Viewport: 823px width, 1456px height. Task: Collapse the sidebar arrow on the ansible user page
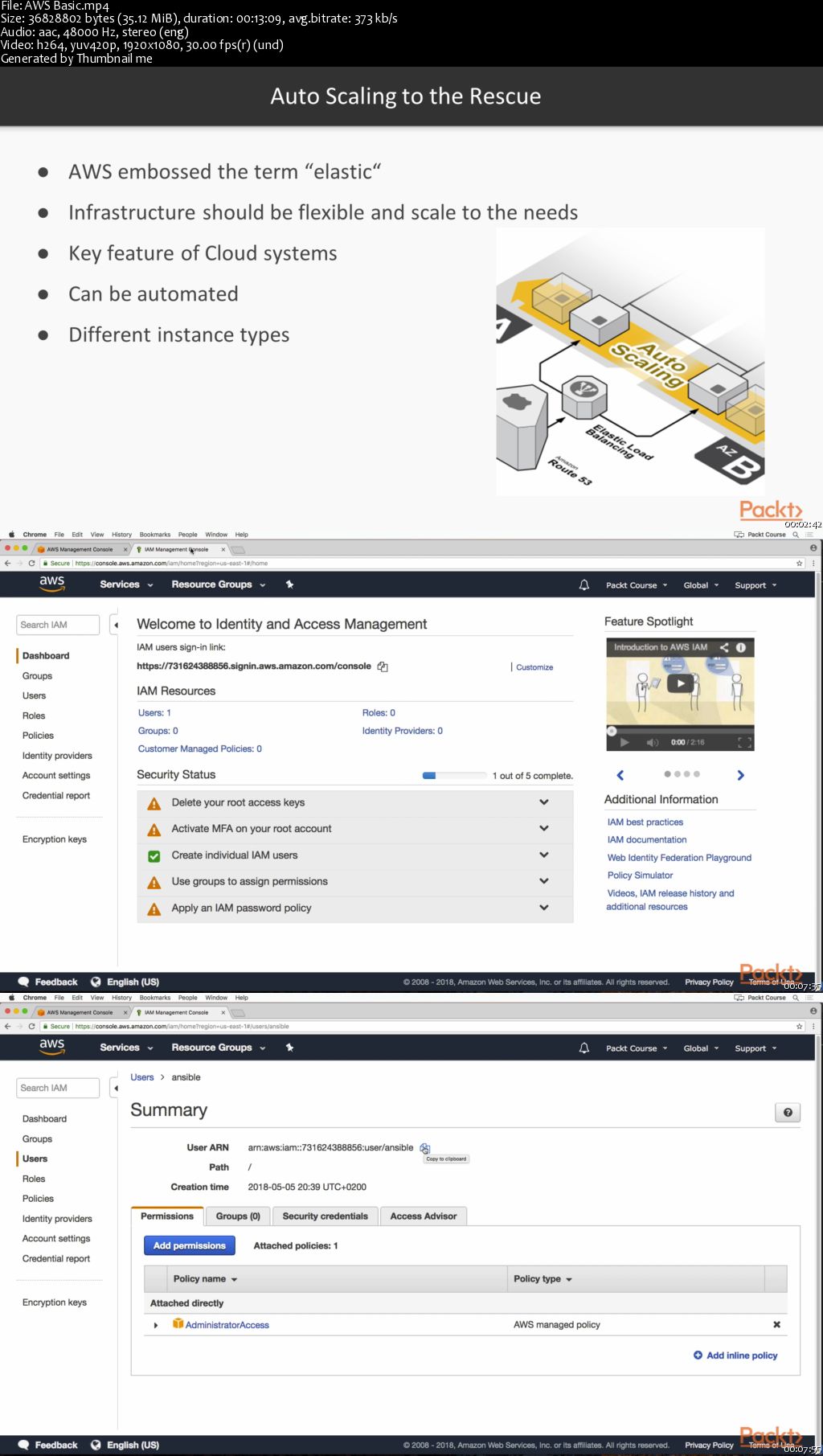pyautogui.click(x=115, y=1088)
